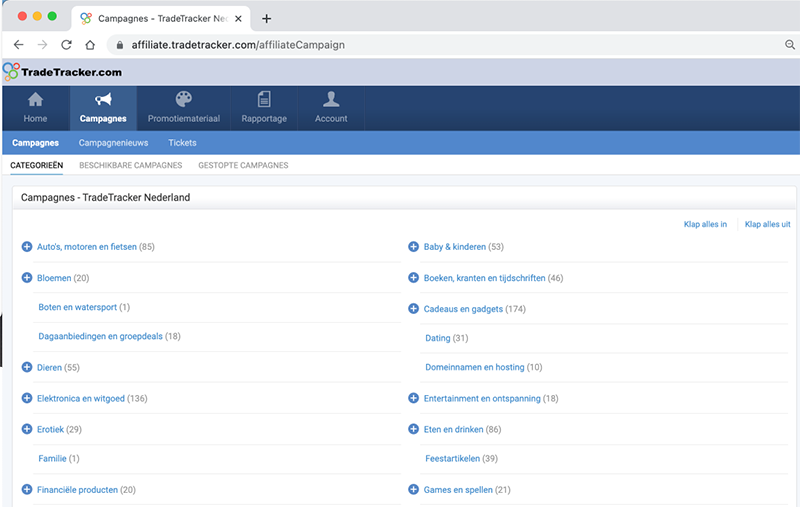
Task: Click the Account person icon
Action: click(x=331, y=99)
